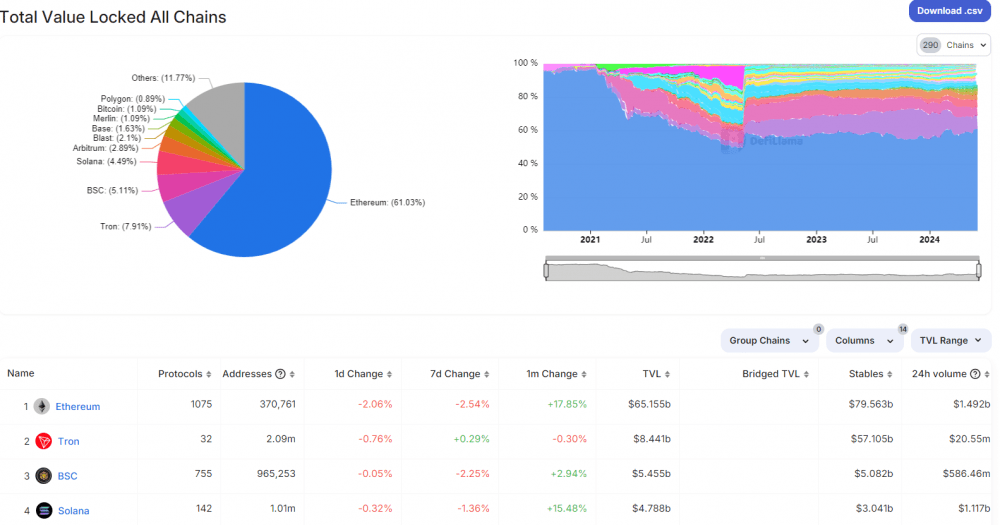Viewport: 1000px width, 525px height.
Task: Click Tron stables value $57.105b
Action: click(x=872, y=439)
